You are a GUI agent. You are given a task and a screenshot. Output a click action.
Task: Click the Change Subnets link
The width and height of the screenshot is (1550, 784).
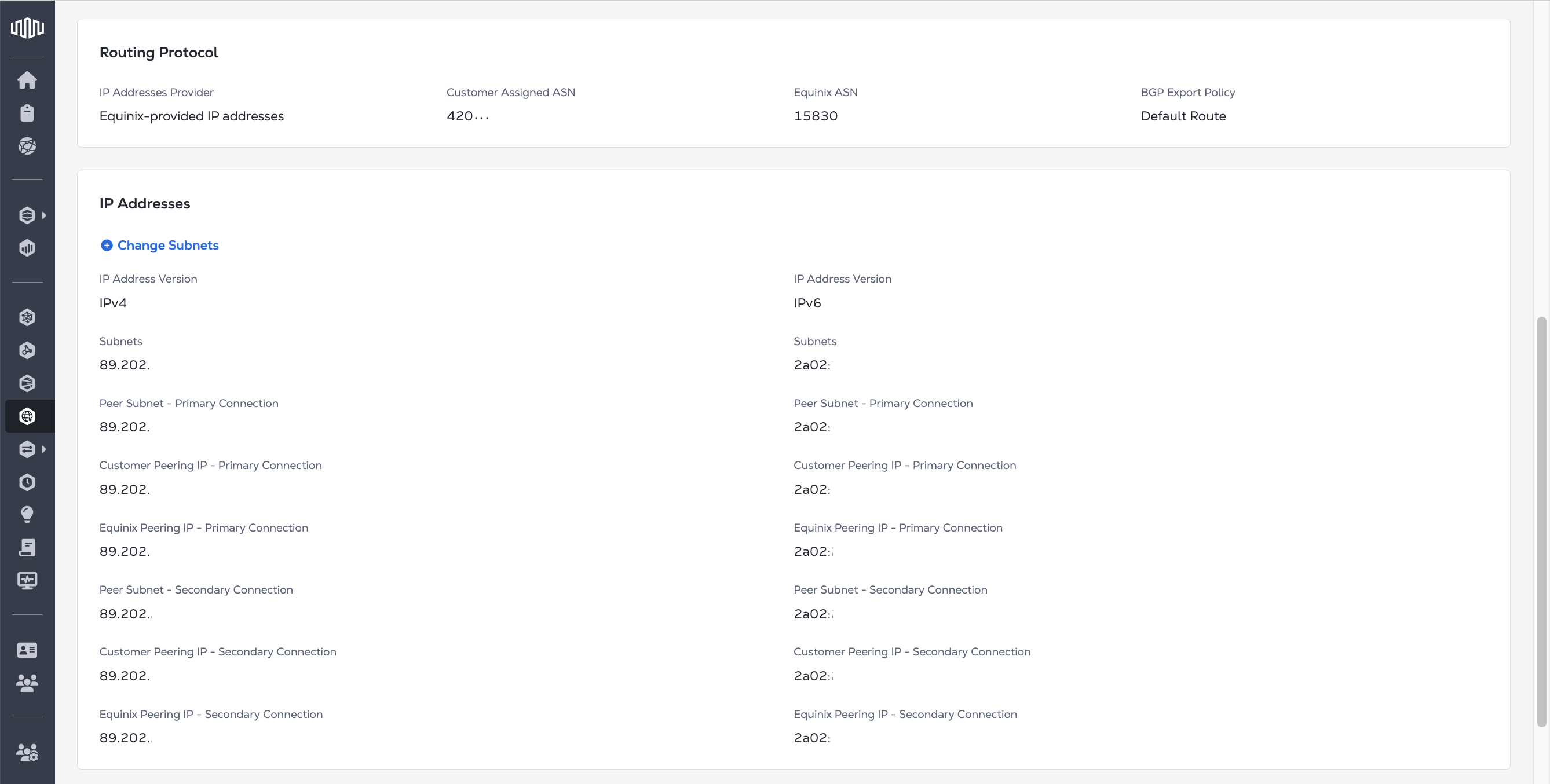point(168,246)
